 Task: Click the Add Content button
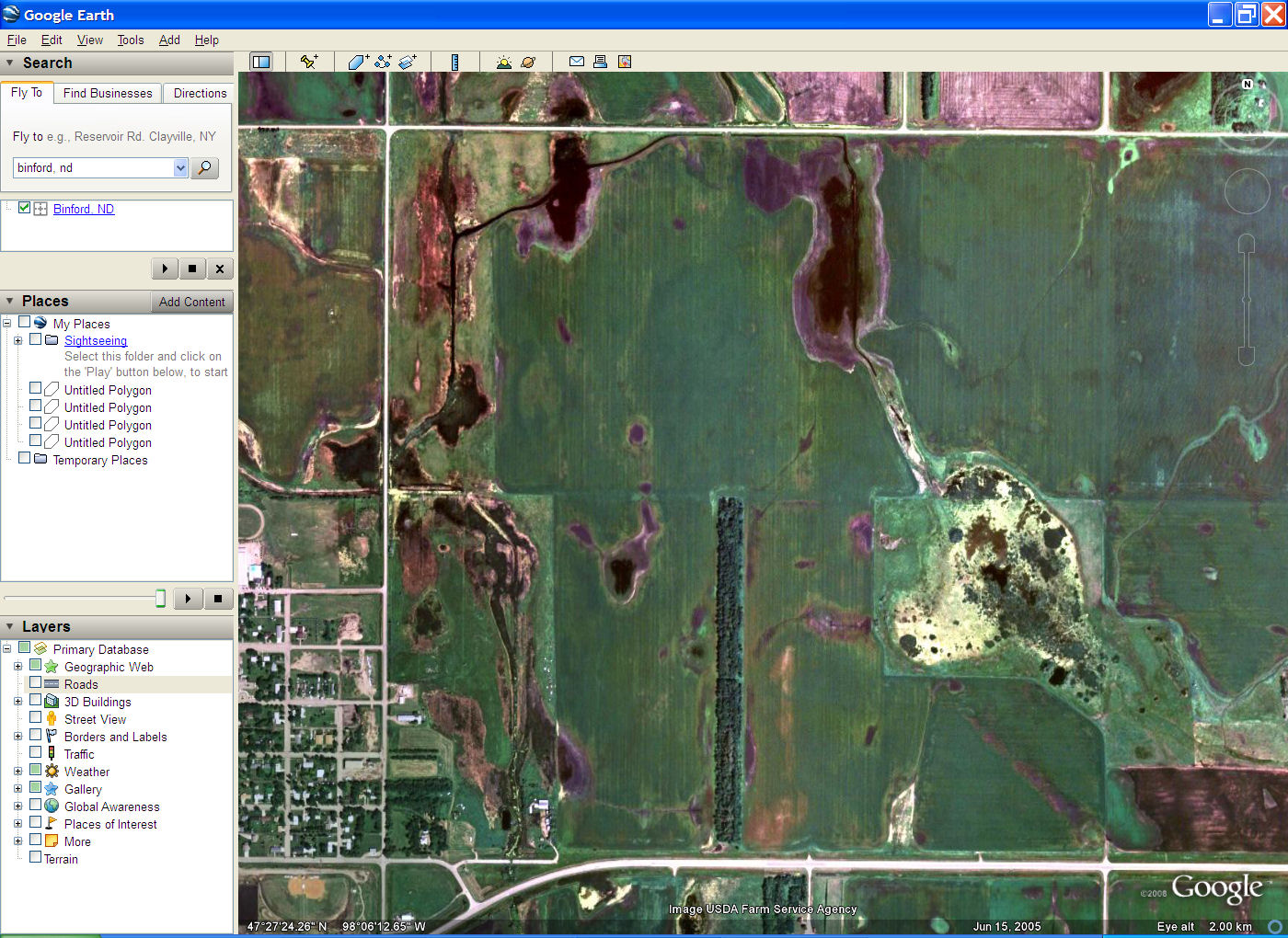pos(191,302)
